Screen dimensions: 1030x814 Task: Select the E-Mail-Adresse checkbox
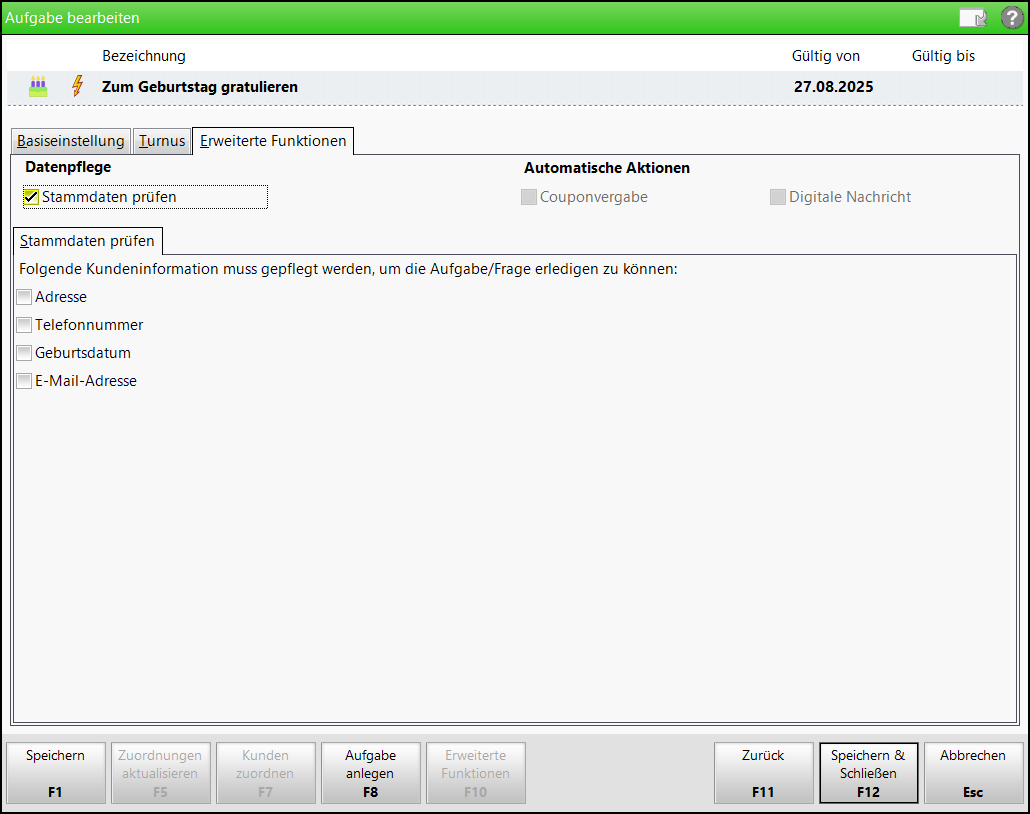click(24, 381)
